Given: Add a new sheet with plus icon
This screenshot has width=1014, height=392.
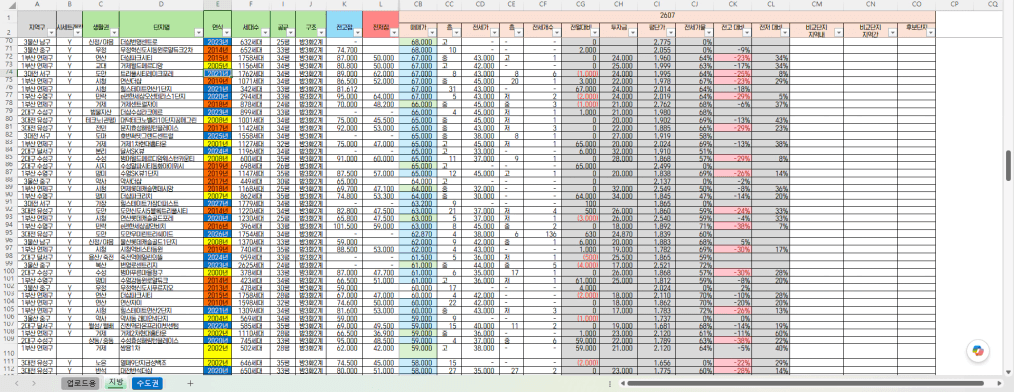Looking at the screenshot, I should pos(190,384).
